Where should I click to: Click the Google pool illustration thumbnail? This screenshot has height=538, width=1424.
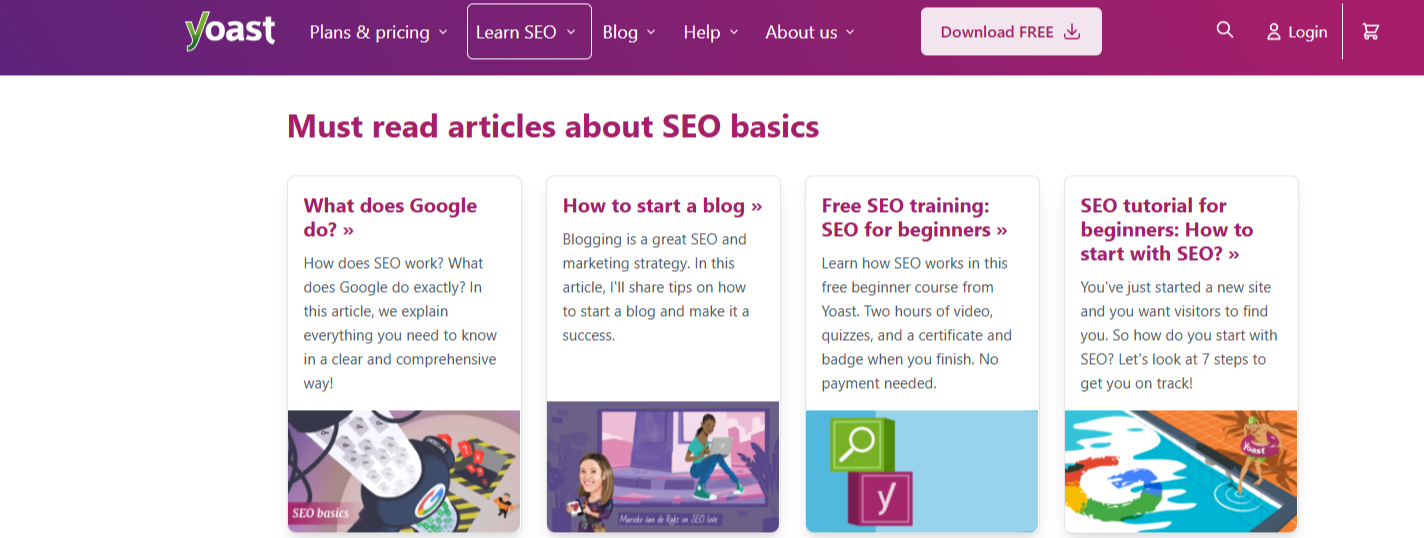click(1181, 471)
